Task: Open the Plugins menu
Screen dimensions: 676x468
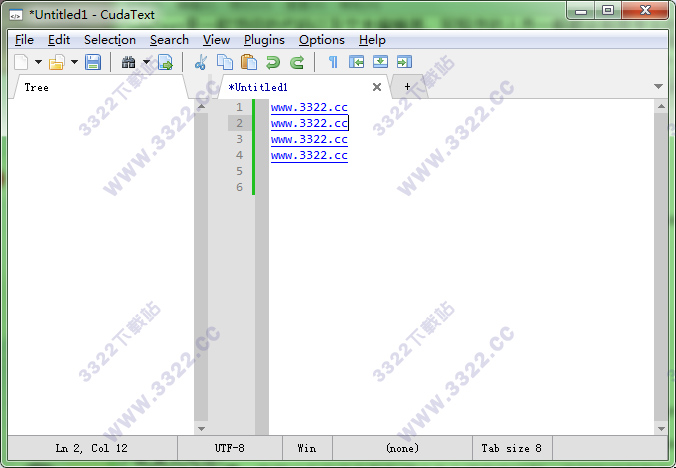Action: [x=264, y=40]
